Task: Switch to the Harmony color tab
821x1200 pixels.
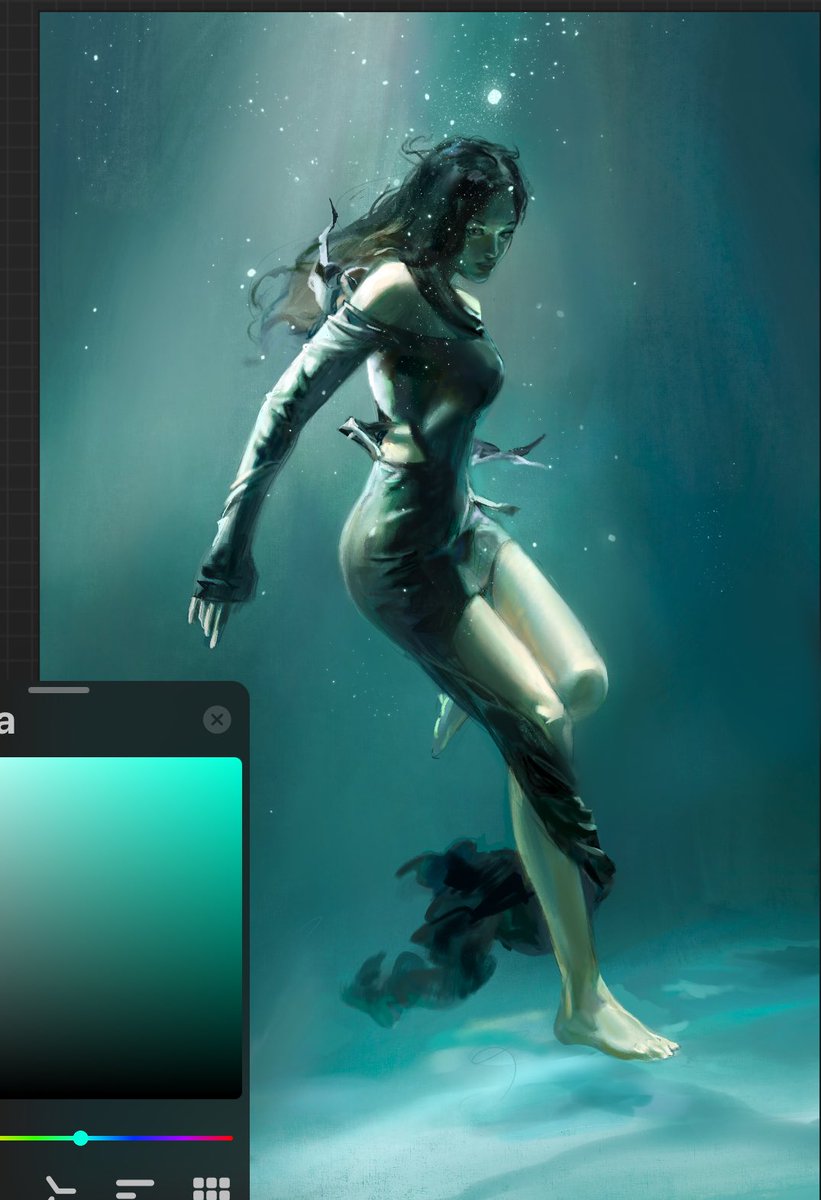Action: (60, 1188)
